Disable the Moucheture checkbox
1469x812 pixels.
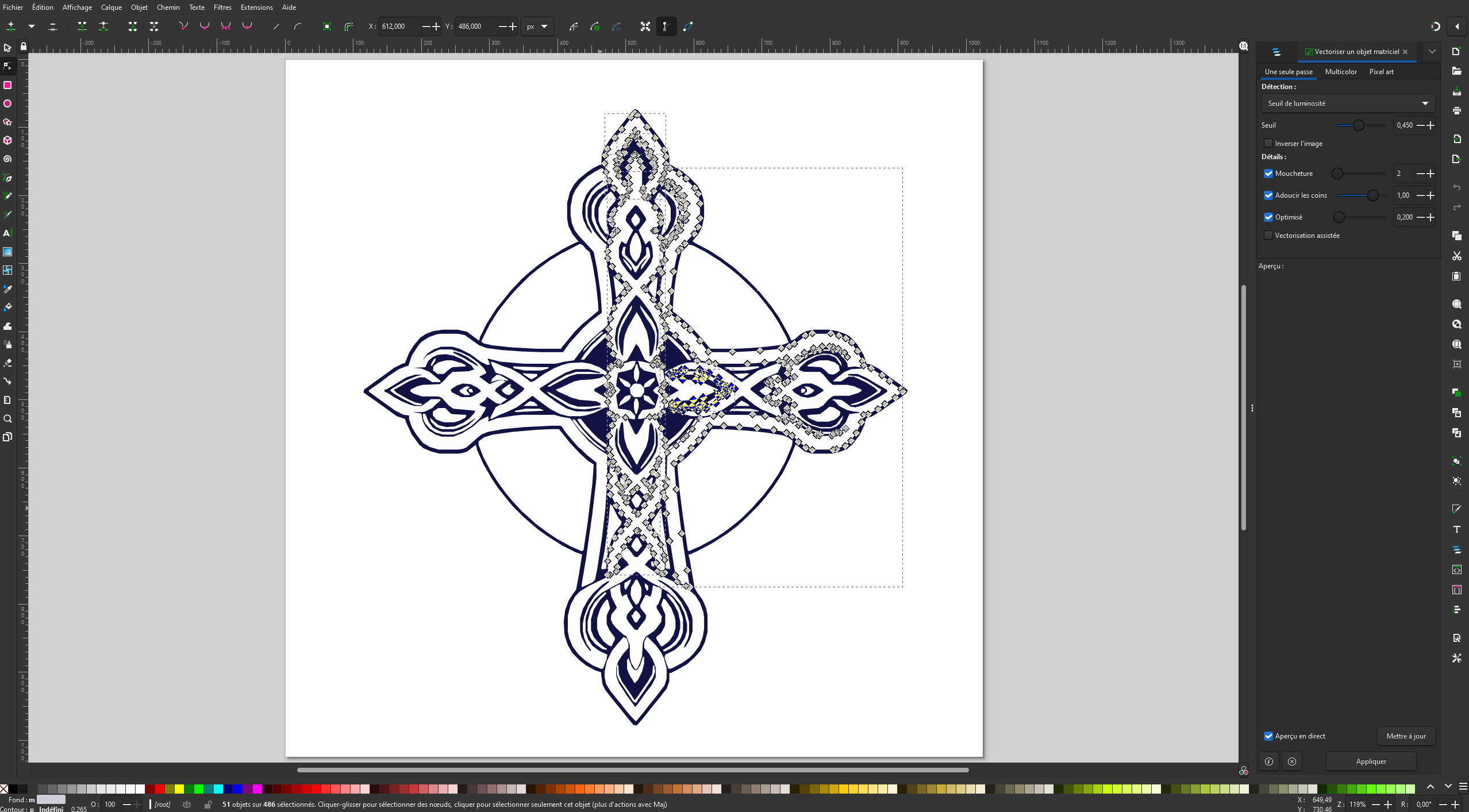pos(1268,174)
